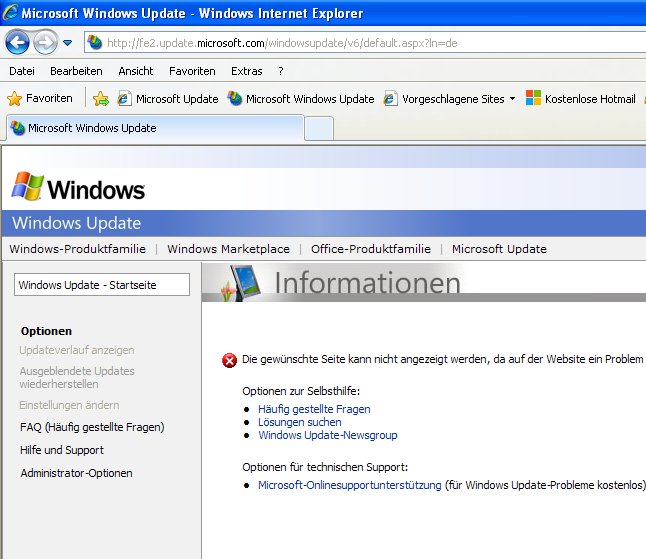Click the Vorgeschlagene Sites page icon
Viewport: 646px width, 559px height.
pos(390,99)
